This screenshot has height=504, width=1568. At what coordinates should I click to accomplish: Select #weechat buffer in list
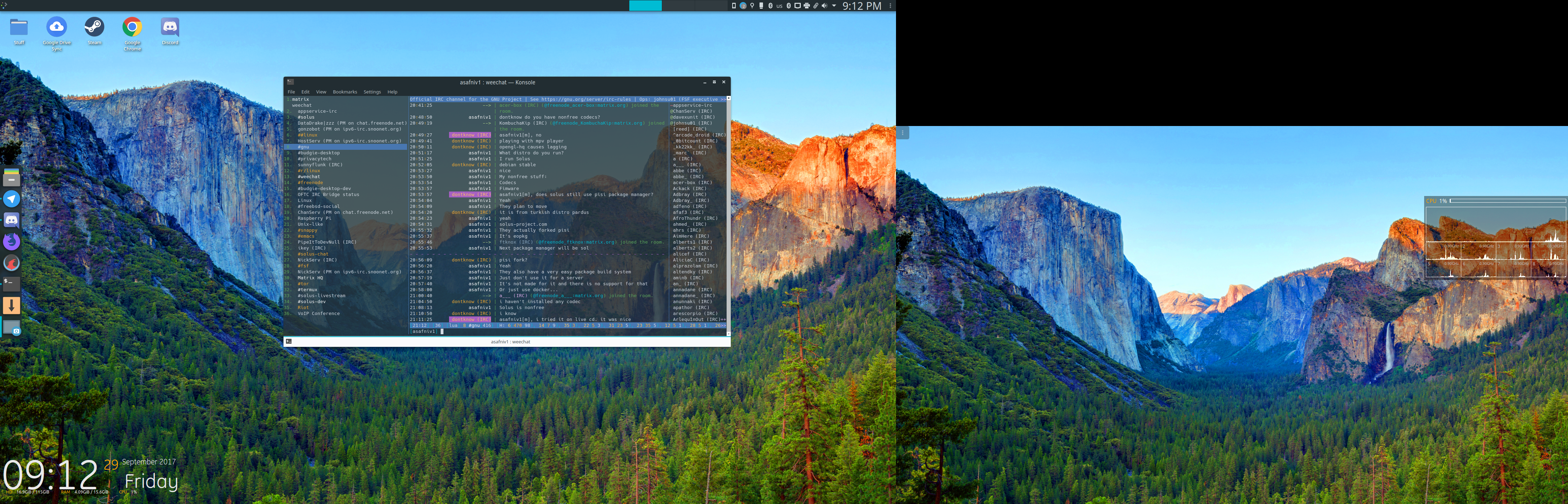pos(309,176)
